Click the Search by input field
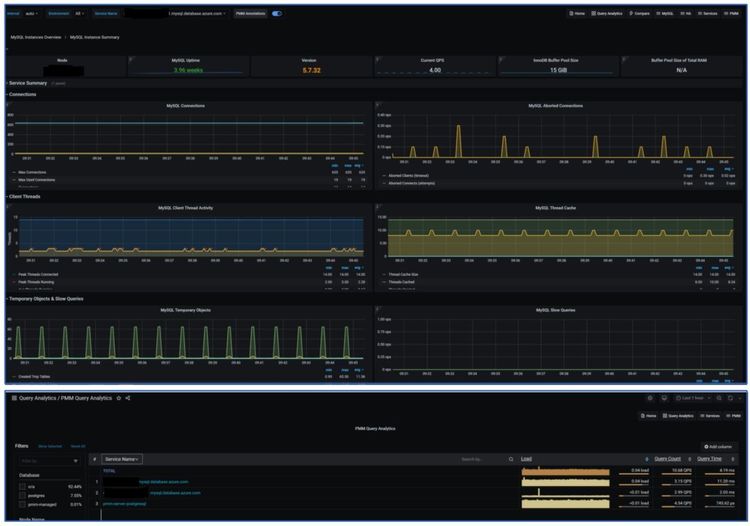Screen dimensions: 750x526 coord(482,459)
